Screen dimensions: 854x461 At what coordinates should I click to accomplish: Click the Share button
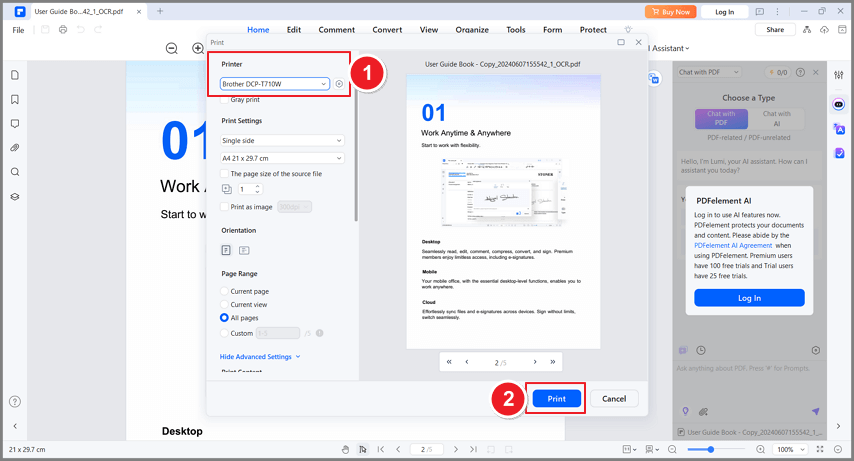(x=775, y=30)
